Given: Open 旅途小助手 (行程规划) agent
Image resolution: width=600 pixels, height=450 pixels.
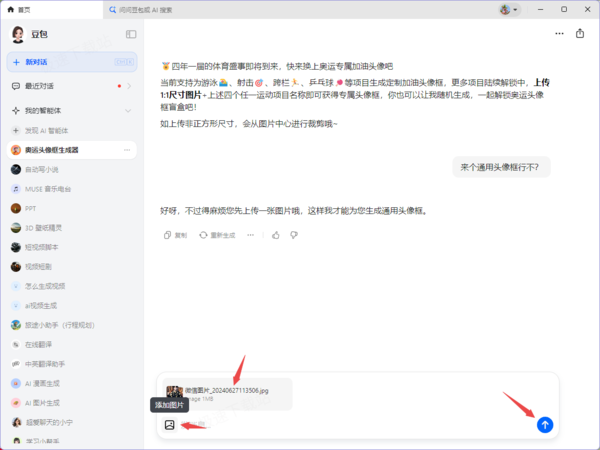Looking at the screenshot, I should tap(72, 325).
